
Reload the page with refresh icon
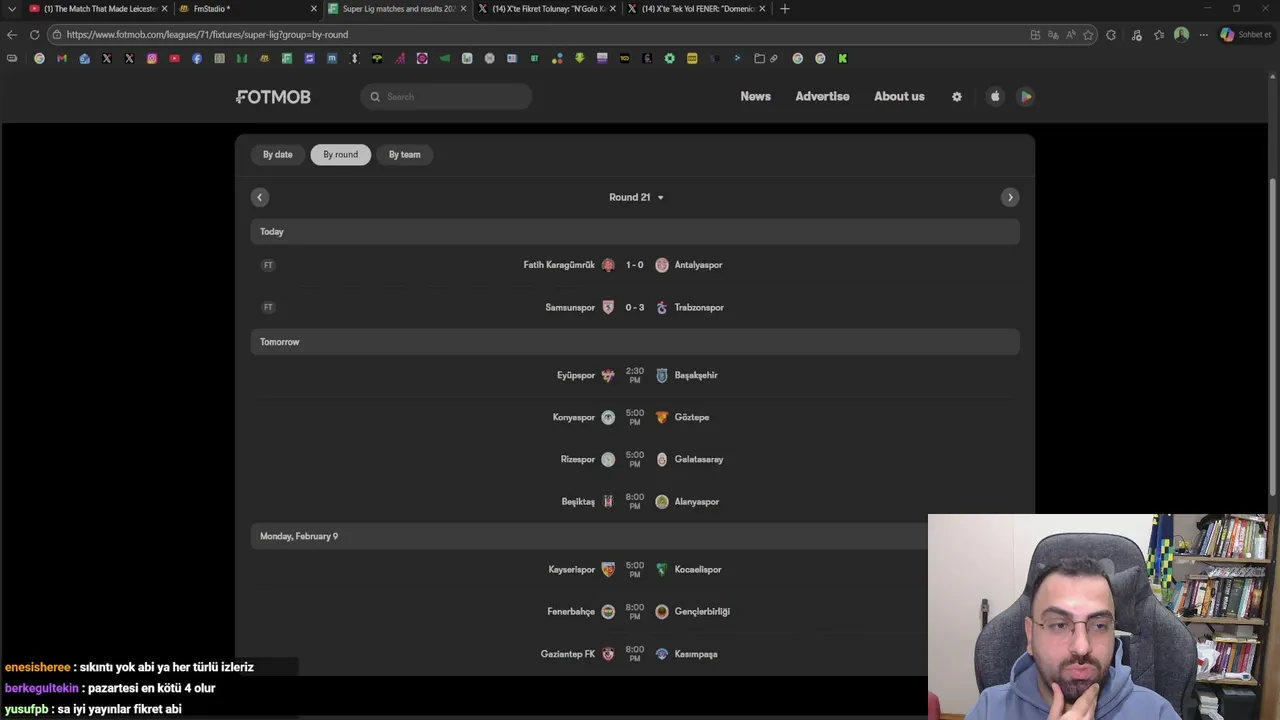click(x=34, y=34)
